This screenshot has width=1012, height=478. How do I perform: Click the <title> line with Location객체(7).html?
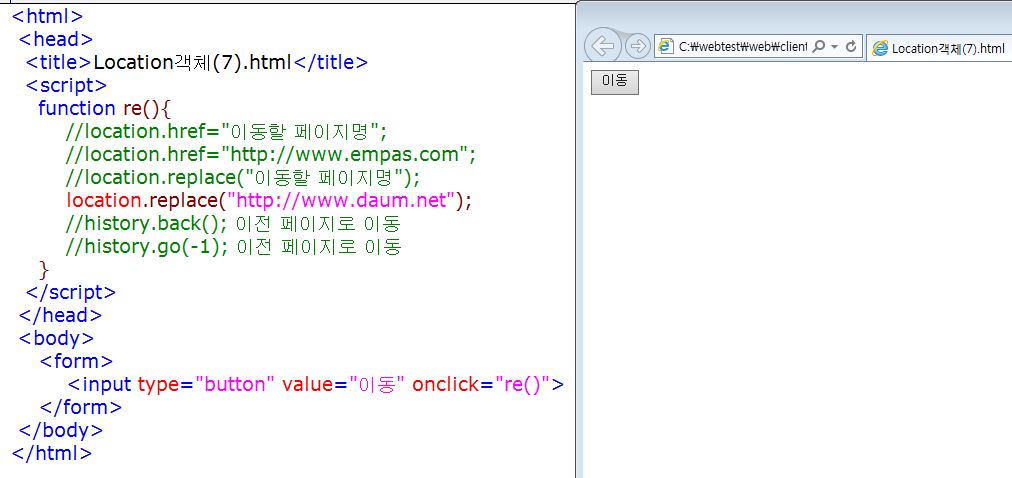pos(197,63)
